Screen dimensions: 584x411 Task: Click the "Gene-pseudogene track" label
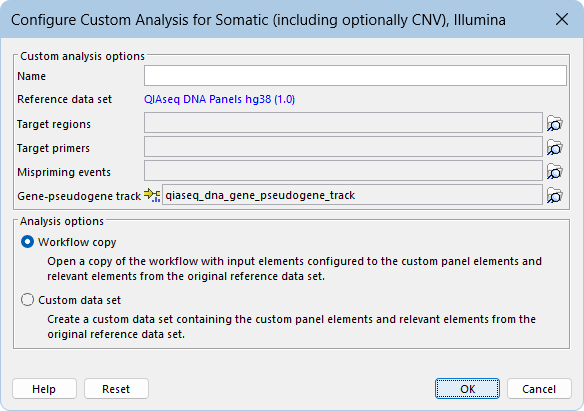tap(79, 196)
